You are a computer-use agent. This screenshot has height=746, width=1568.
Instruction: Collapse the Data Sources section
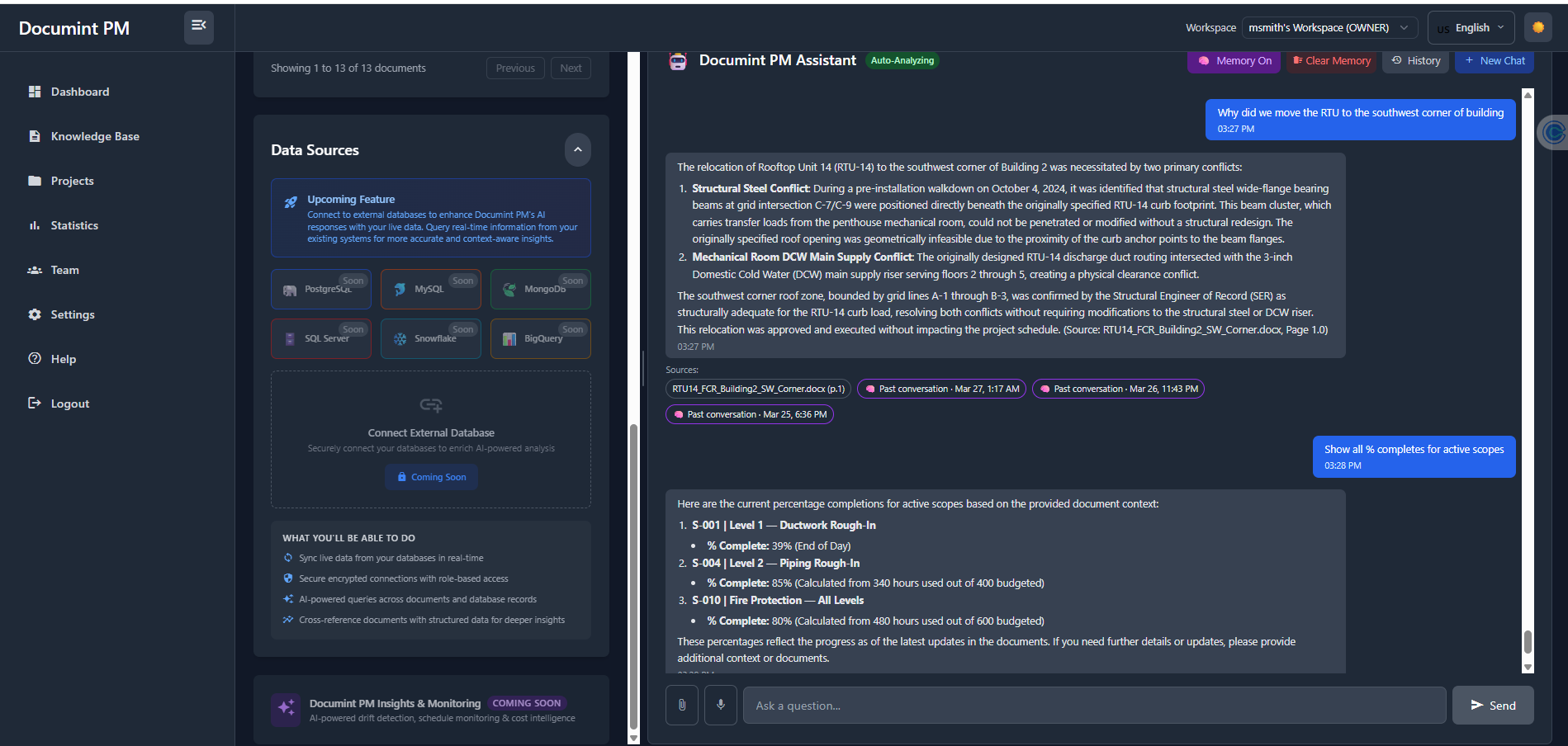point(578,149)
